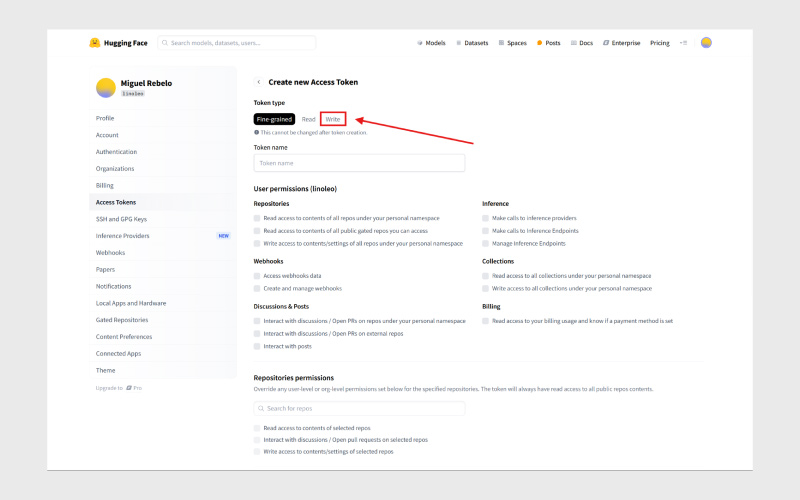Open the more options menu next to Pricing
This screenshot has height=500, width=800.
pos(684,43)
